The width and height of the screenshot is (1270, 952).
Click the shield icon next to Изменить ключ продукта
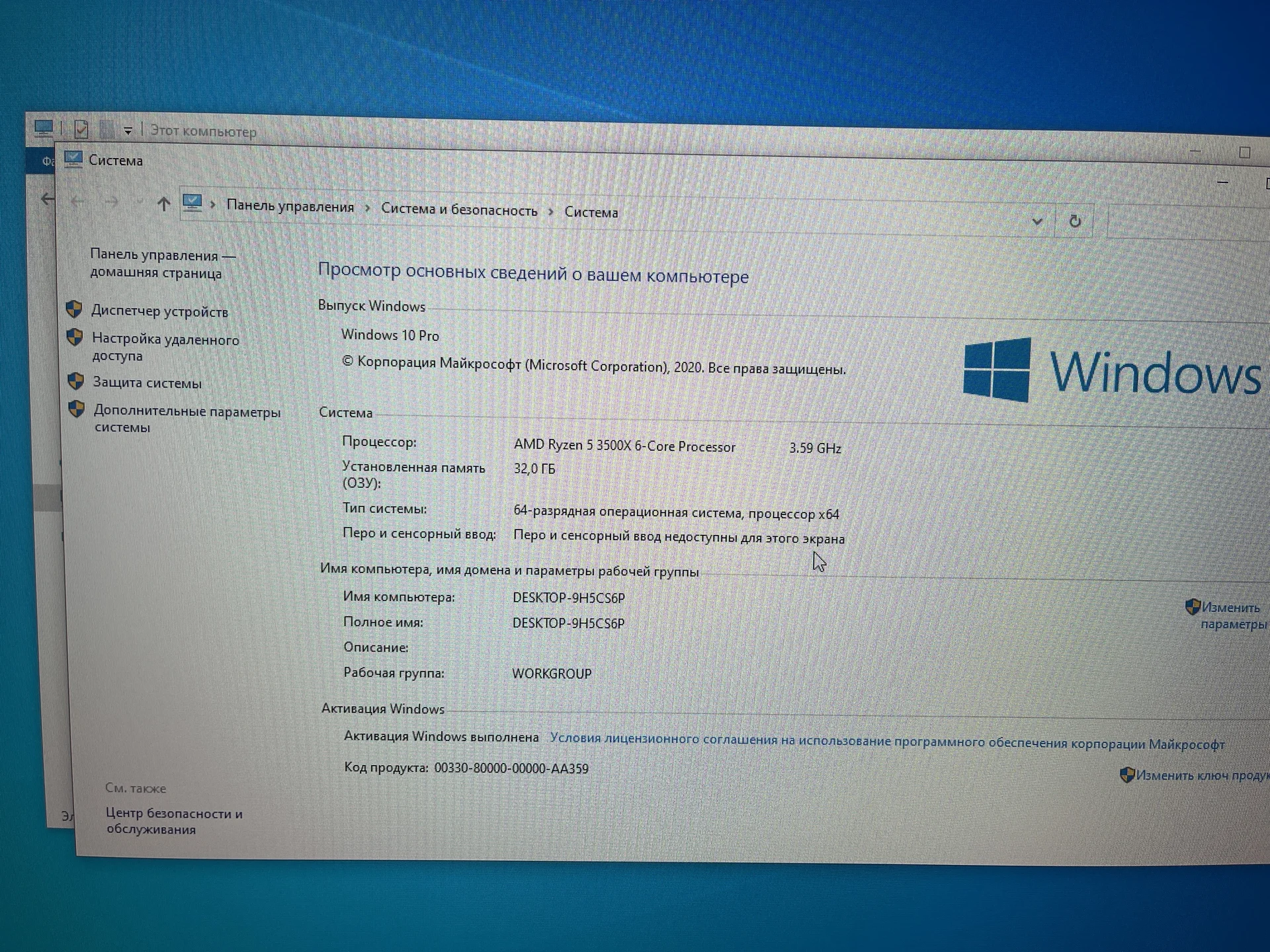click(x=1127, y=775)
